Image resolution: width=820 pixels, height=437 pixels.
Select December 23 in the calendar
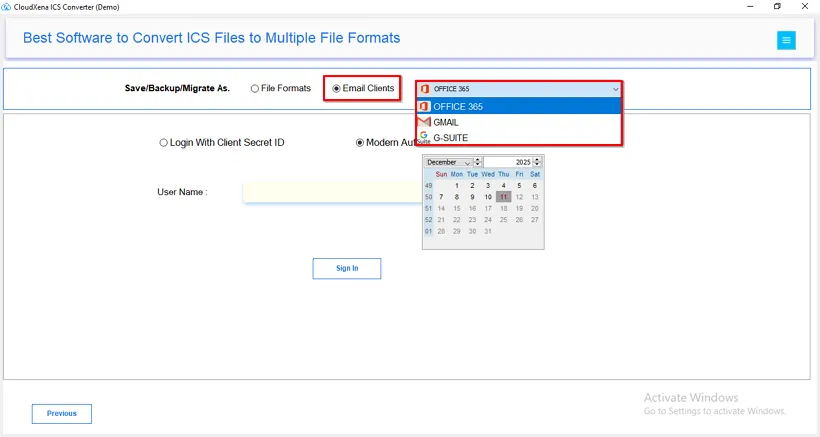(x=472, y=220)
